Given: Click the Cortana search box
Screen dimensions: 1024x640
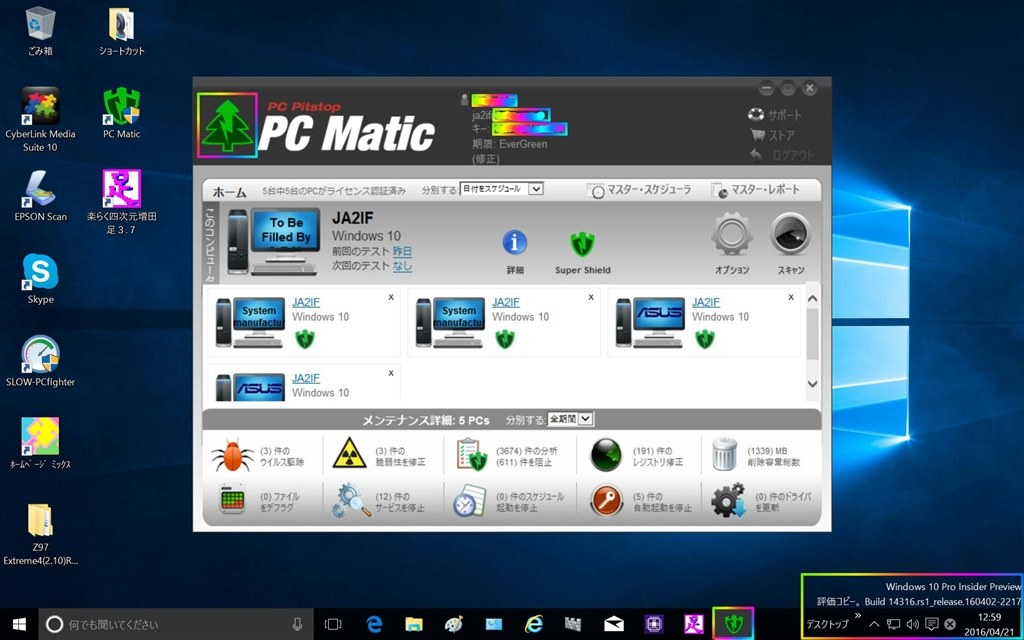Looking at the screenshot, I should (x=176, y=624).
